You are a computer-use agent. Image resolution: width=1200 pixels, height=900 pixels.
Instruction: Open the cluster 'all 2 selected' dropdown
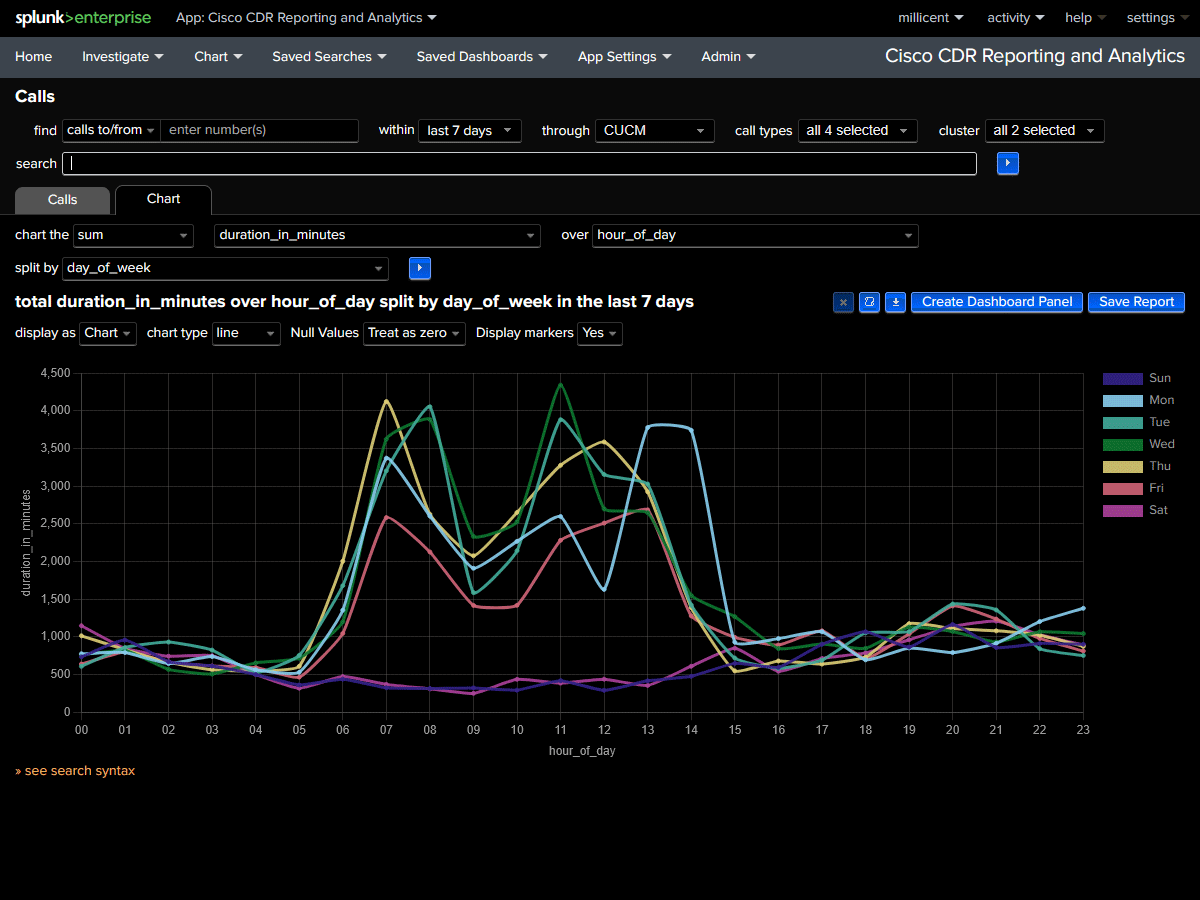(1044, 130)
